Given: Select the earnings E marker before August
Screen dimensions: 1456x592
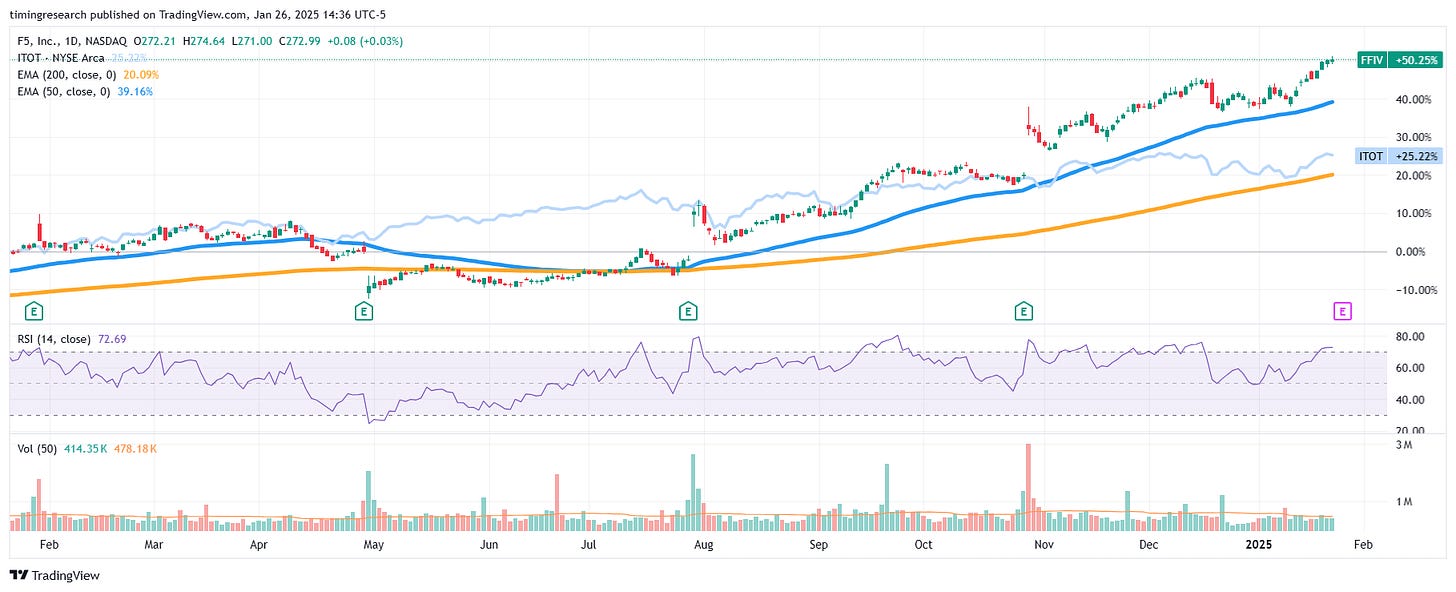Looking at the screenshot, I should (x=688, y=311).
